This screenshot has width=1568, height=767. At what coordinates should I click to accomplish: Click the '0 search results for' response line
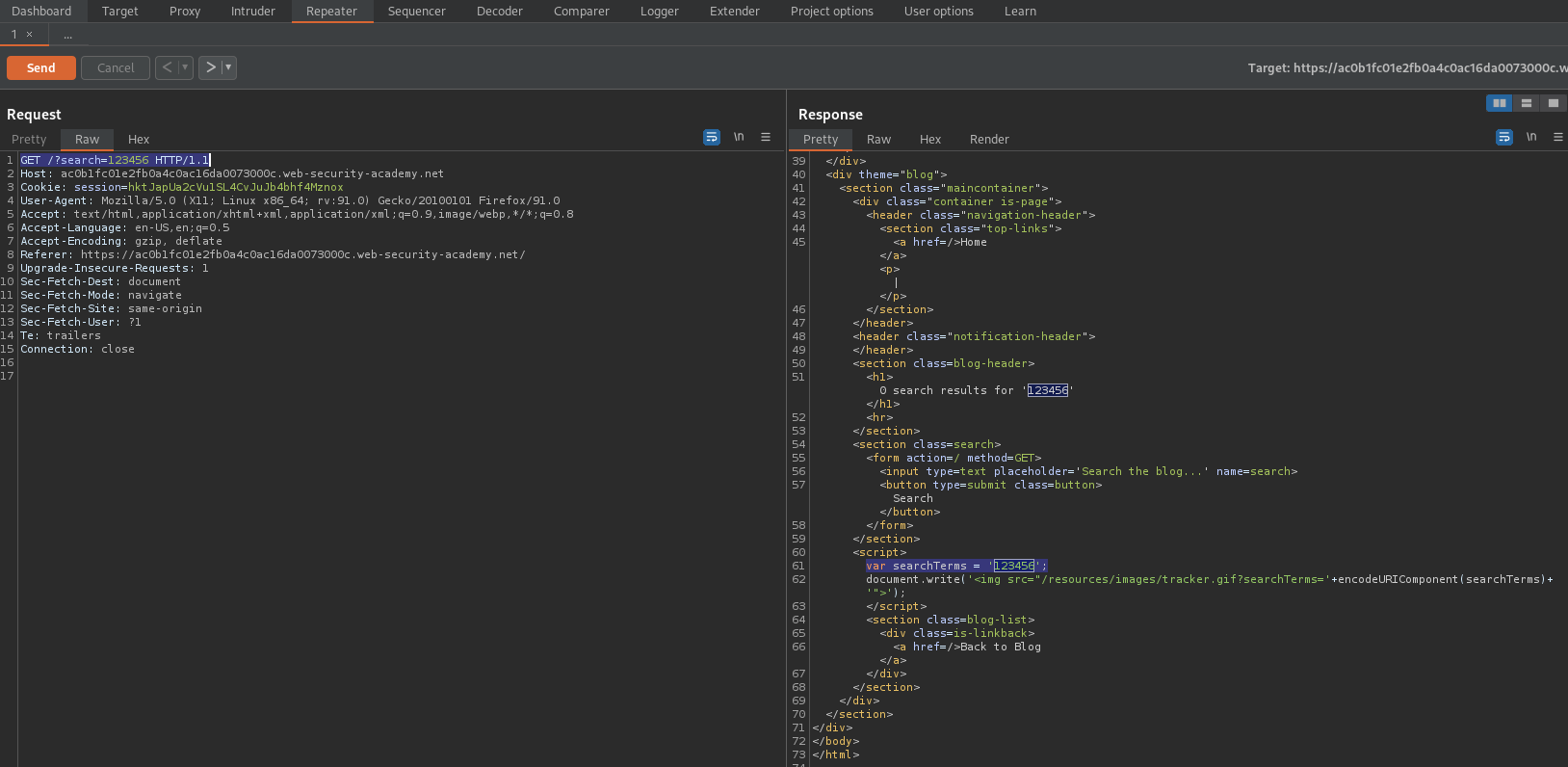976,390
